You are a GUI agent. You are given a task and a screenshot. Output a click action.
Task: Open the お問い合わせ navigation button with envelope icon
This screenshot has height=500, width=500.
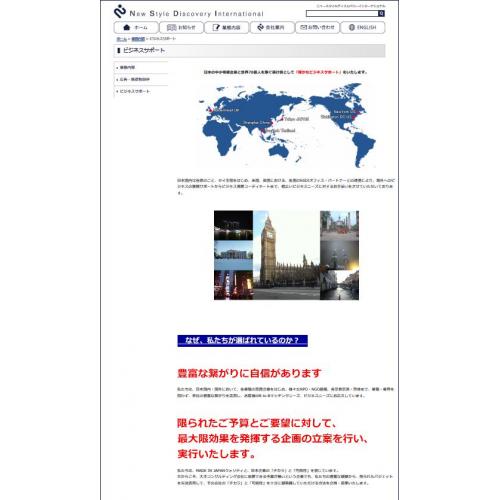click(317, 27)
